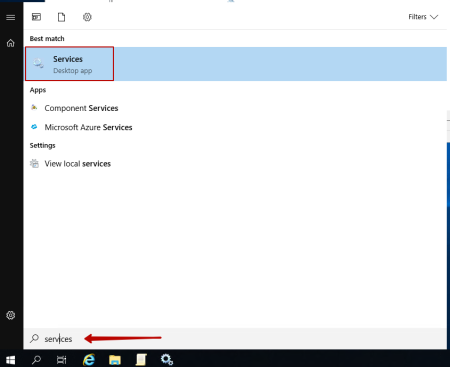The height and width of the screenshot is (367, 450).
Task: Open Task View from the taskbar
Action: pyautogui.click(x=62, y=360)
